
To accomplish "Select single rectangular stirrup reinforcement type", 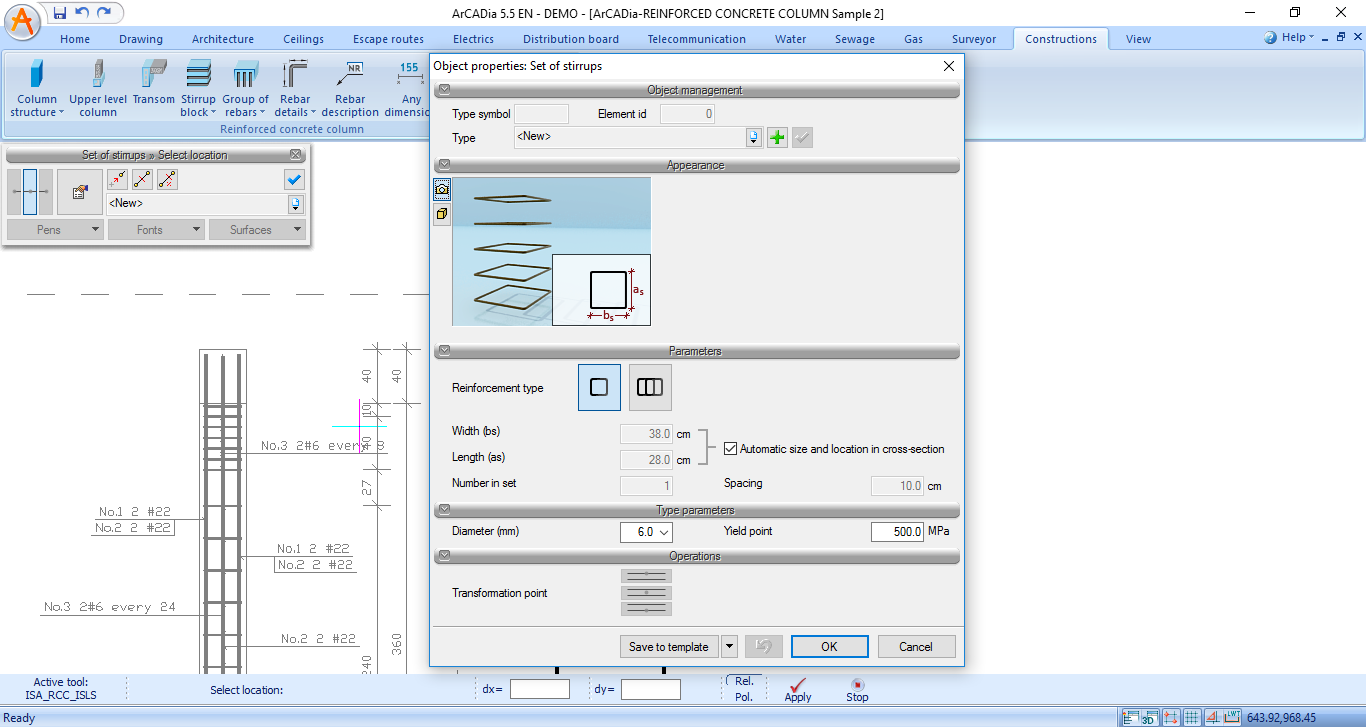I will [x=599, y=388].
